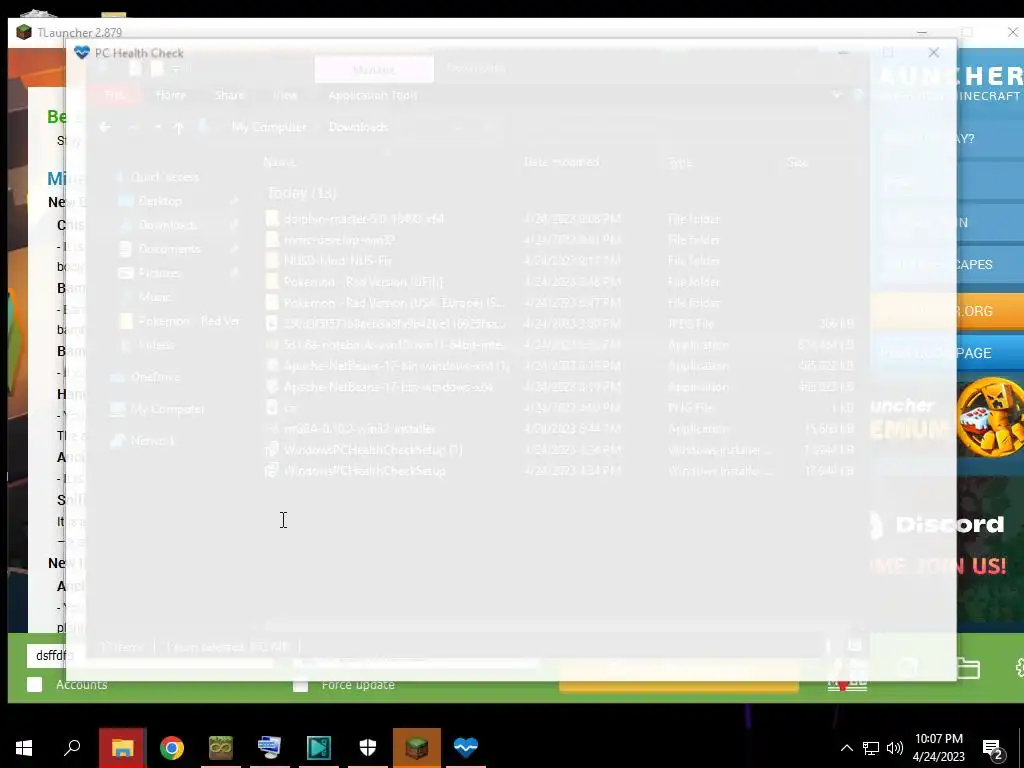The height and width of the screenshot is (768, 1024).
Task: Go up one folder level in Explorer
Action: point(178,127)
